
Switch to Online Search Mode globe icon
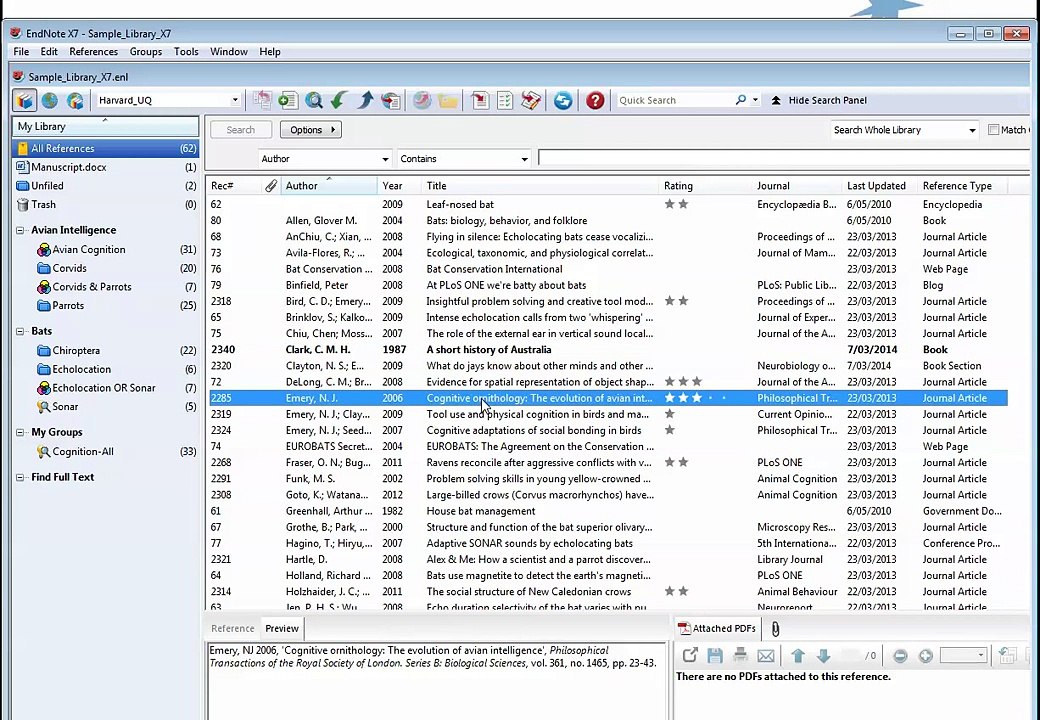50,100
